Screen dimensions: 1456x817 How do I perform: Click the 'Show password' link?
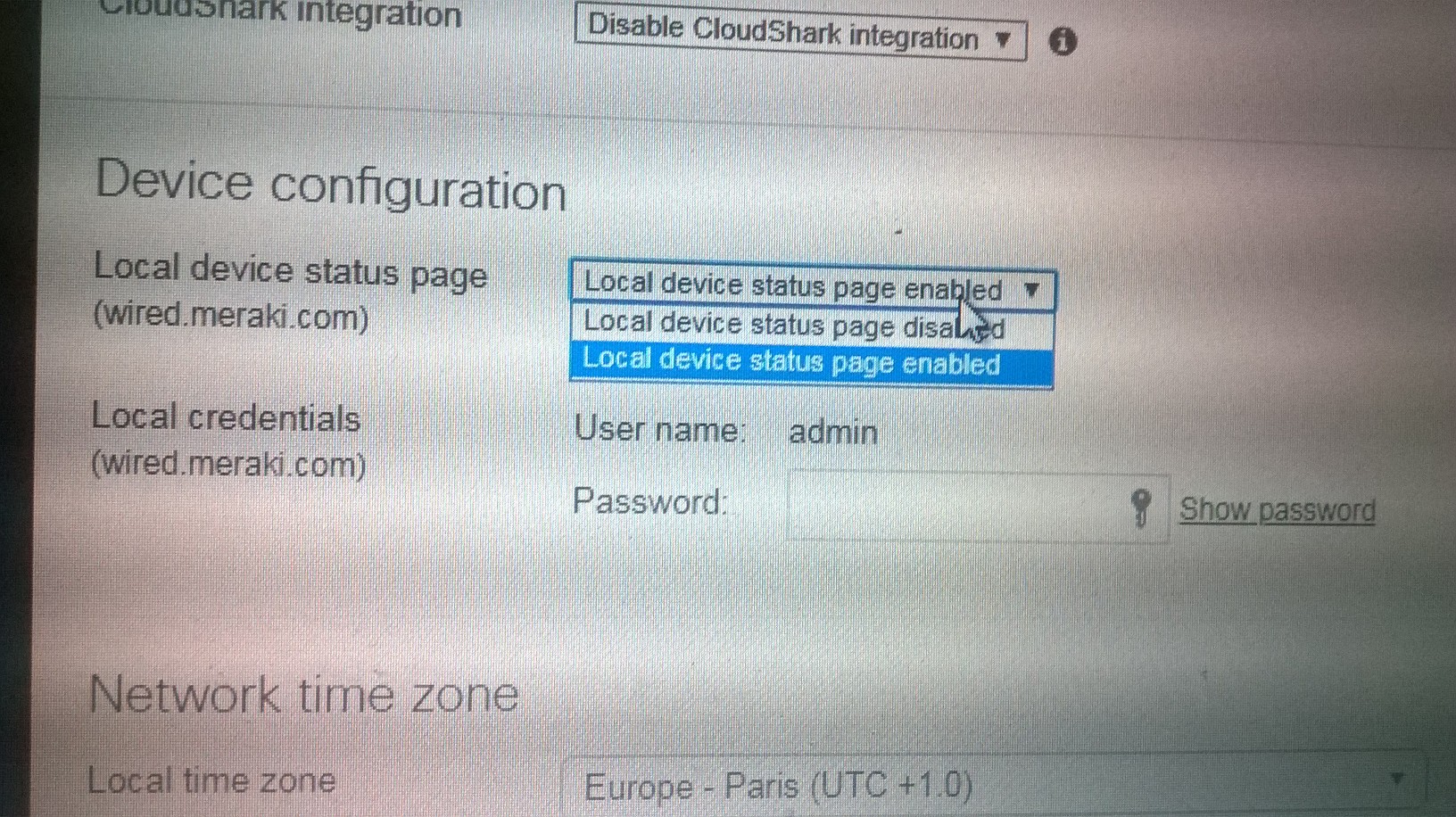pos(1278,508)
